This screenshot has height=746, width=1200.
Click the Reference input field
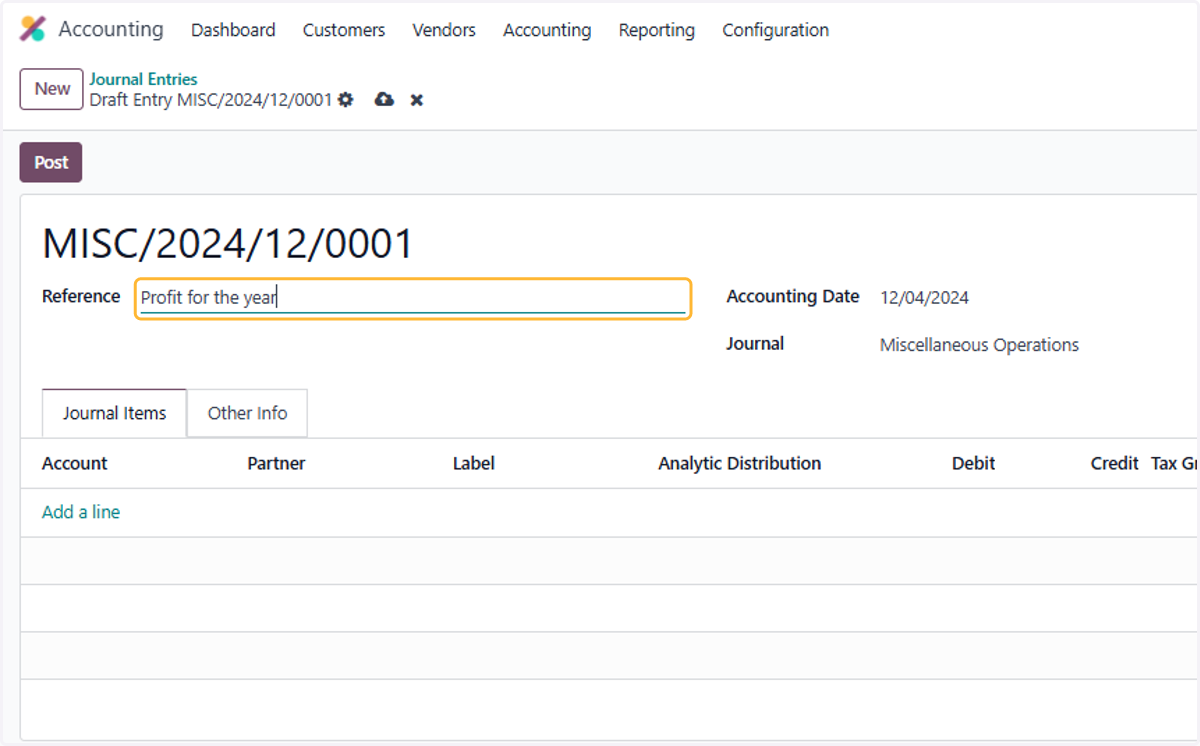(413, 298)
